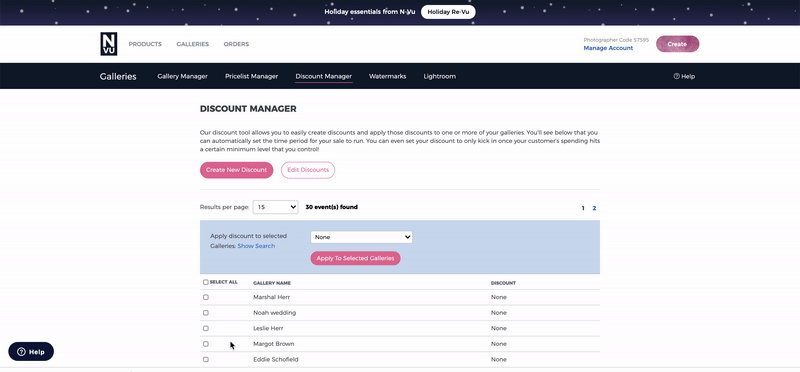
Task: Open the floating Help chat widget
Action: 31,352
